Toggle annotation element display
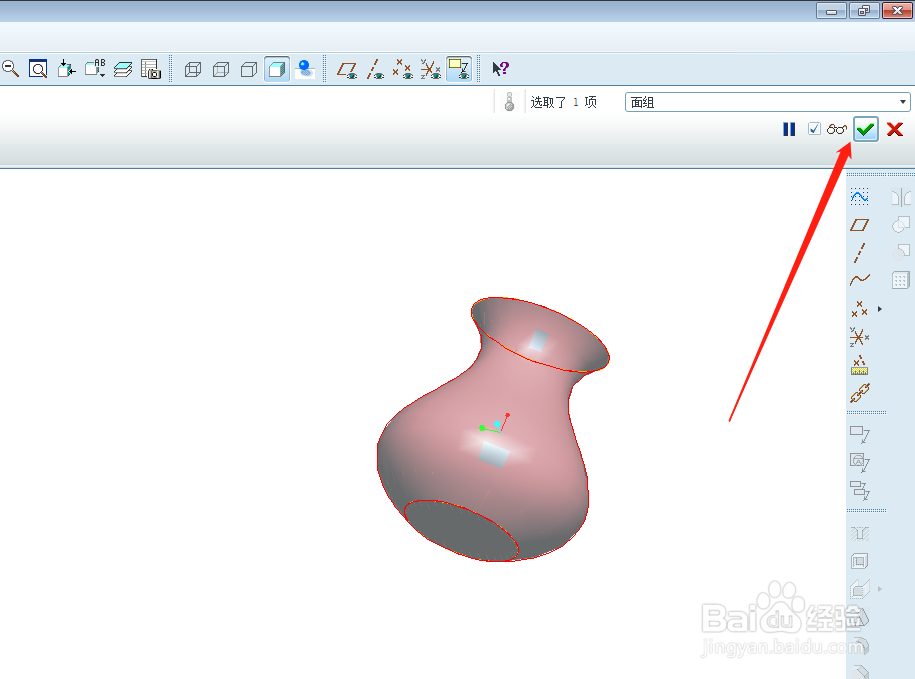 (x=459, y=69)
